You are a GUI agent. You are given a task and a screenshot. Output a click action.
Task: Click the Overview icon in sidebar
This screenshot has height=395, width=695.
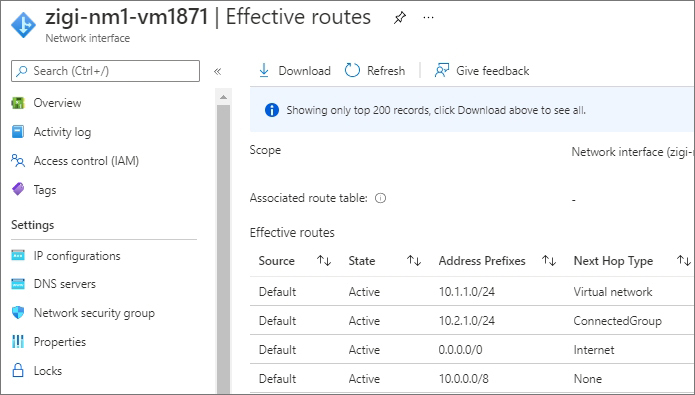pos(18,103)
